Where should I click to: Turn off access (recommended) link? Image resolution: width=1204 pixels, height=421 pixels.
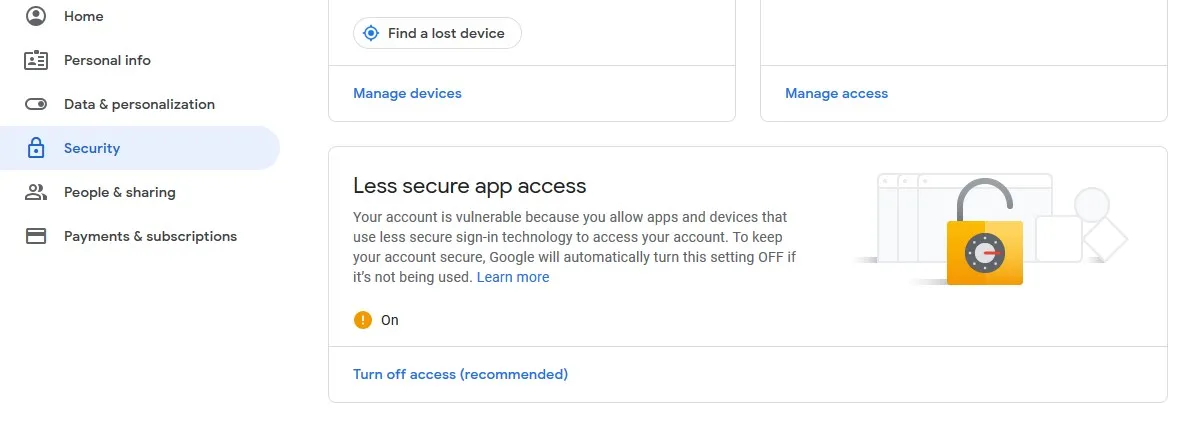point(460,374)
